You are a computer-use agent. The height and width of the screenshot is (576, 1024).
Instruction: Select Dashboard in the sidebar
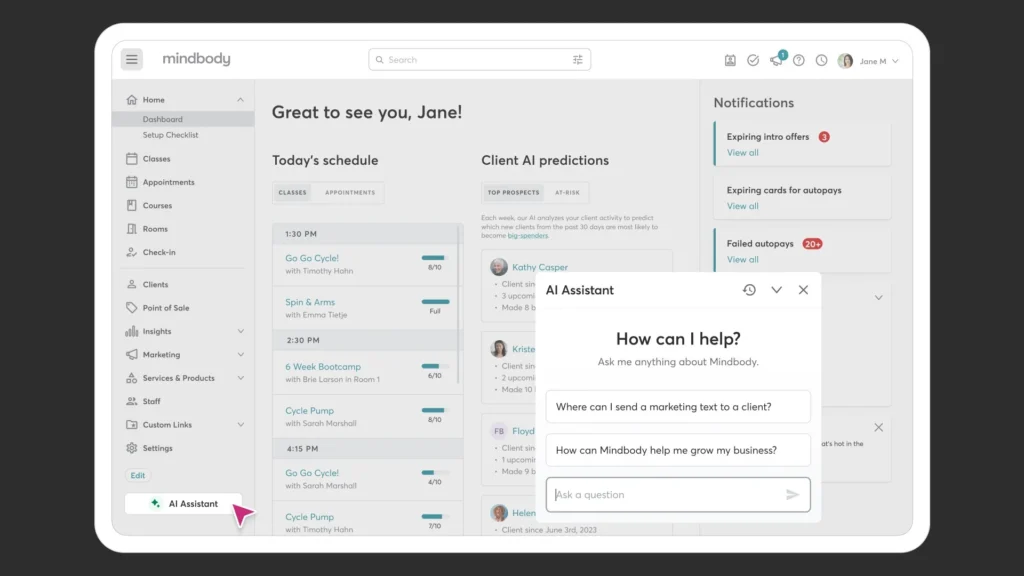163,120
